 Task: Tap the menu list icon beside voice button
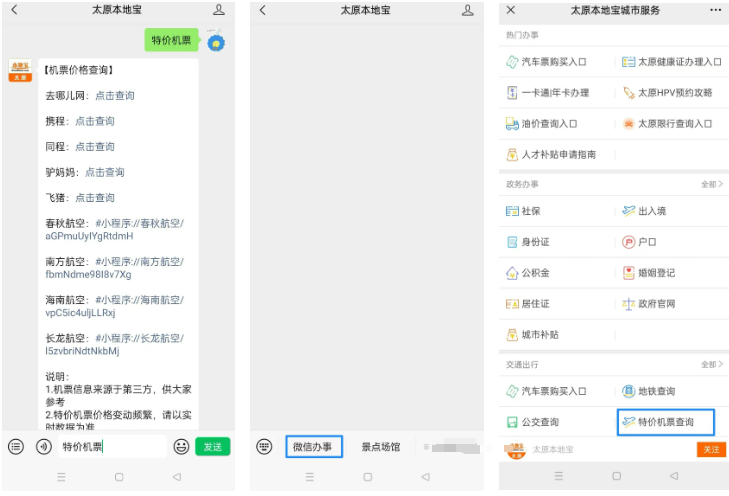coord(16,447)
